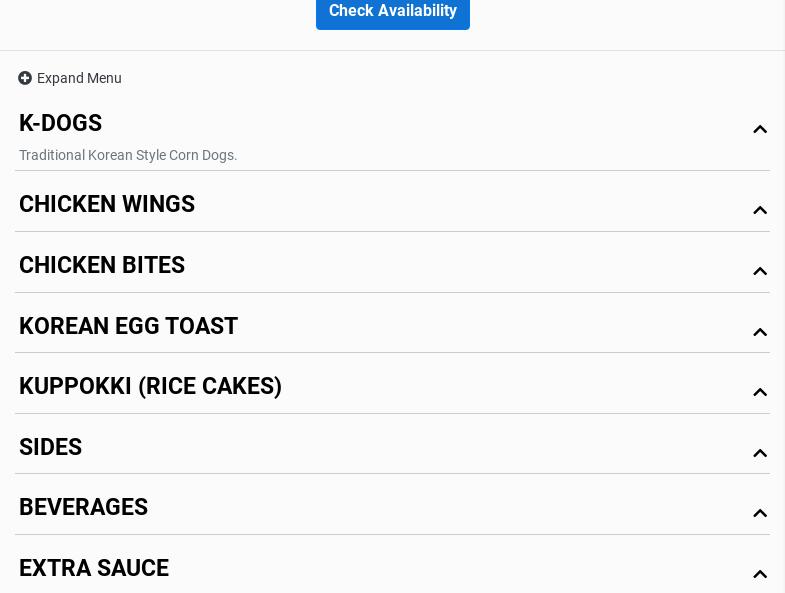This screenshot has width=785, height=593.
Task: Select the CHICKEN WINGS category heading
Action: 107,204
